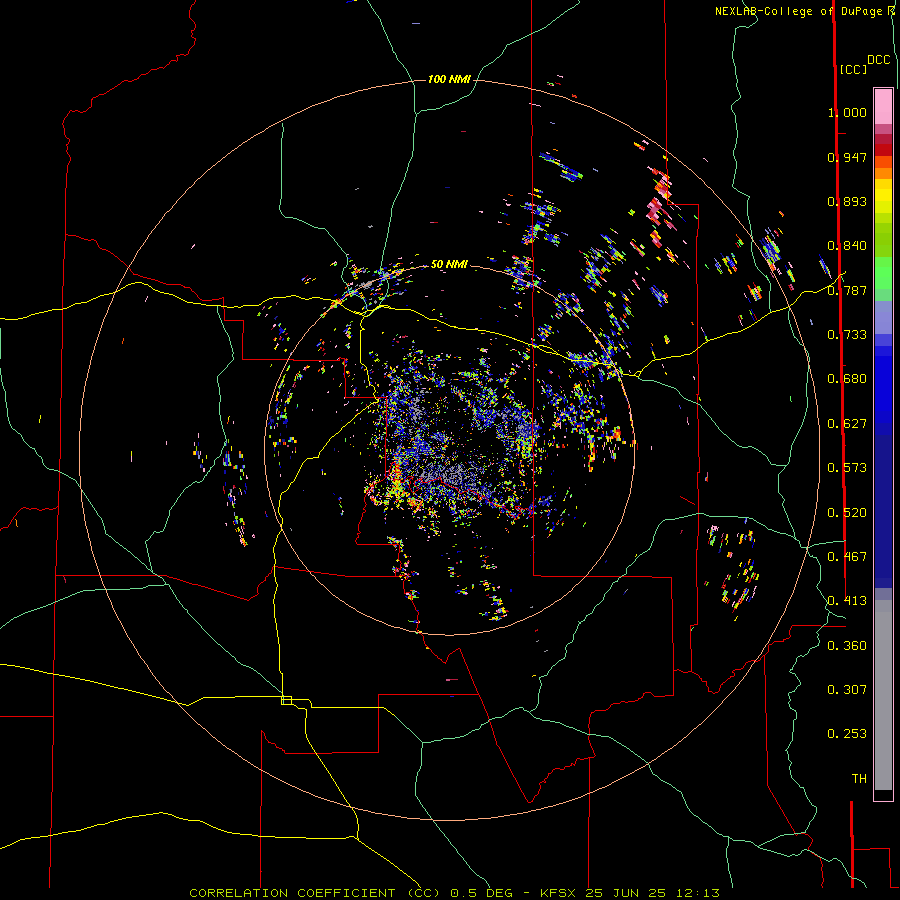Click the 0.307 scale value

click(847, 690)
